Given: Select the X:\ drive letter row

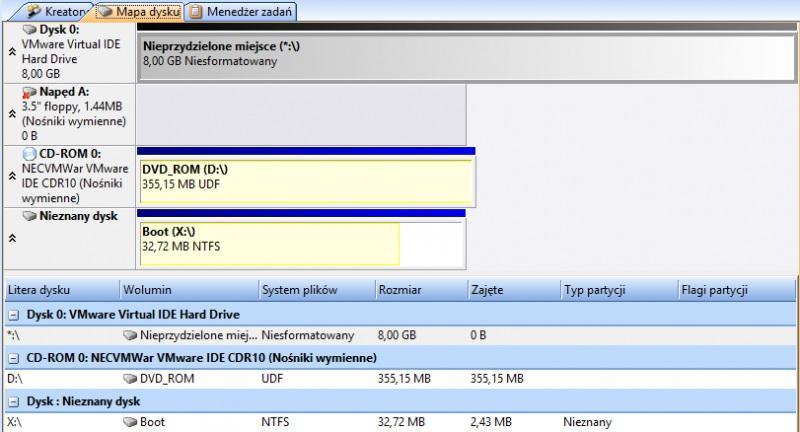Looking at the screenshot, I should click(400, 422).
